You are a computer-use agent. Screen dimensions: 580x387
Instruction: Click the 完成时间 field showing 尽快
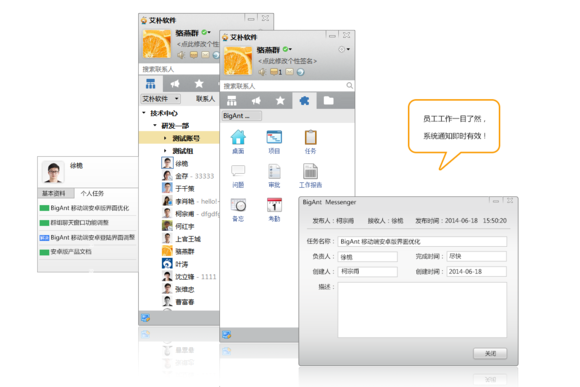(476, 256)
